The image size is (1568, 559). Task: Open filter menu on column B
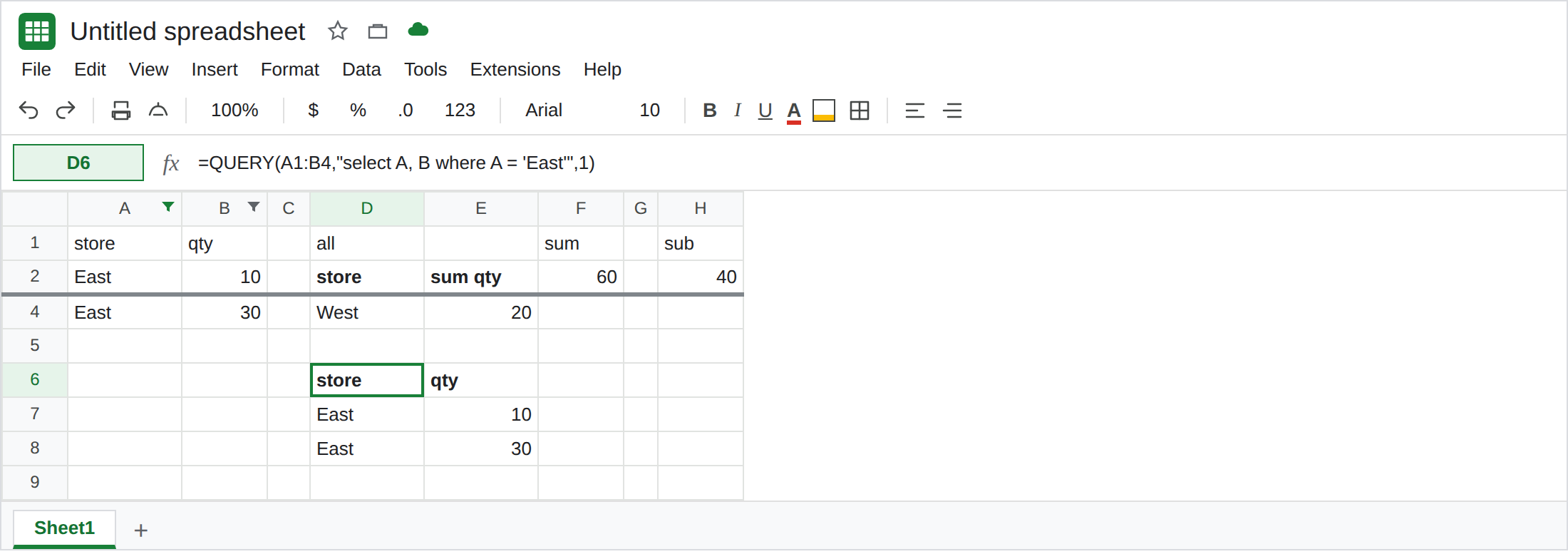point(254,207)
